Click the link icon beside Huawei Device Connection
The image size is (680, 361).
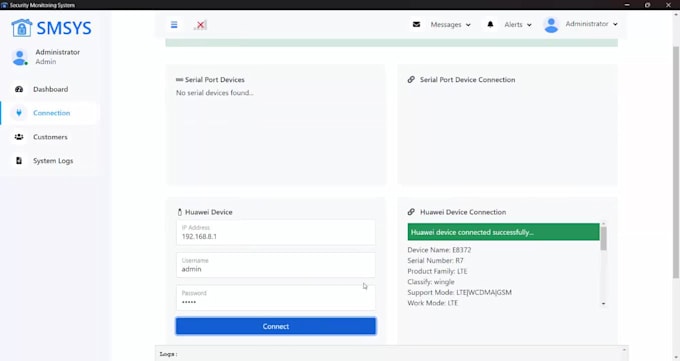pyautogui.click(x=411, y=212)
